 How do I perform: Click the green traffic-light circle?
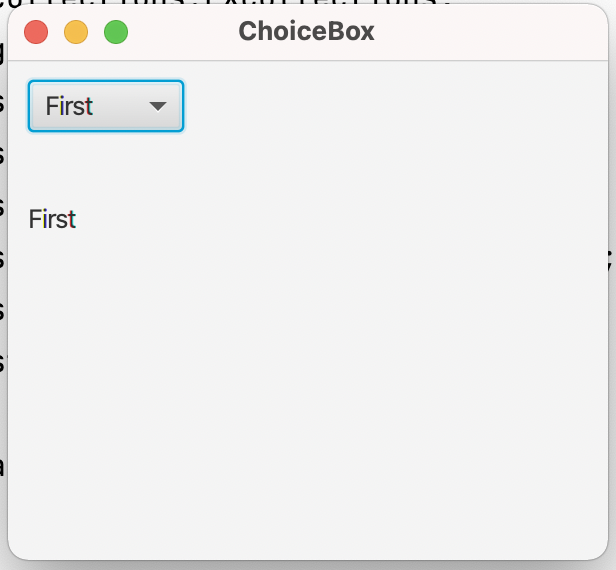[116, 32]
